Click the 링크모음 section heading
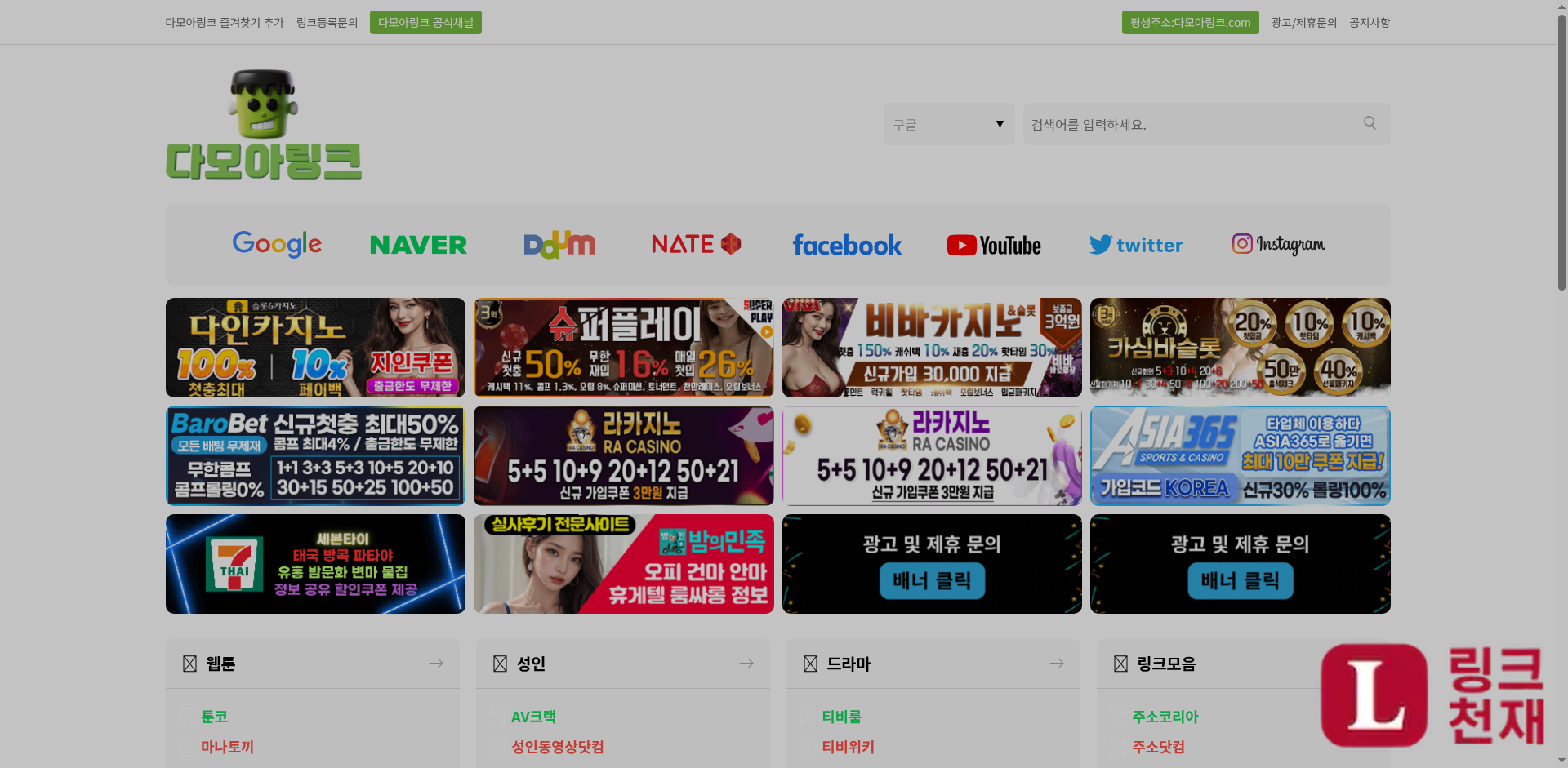 (x=1166, y=664)
